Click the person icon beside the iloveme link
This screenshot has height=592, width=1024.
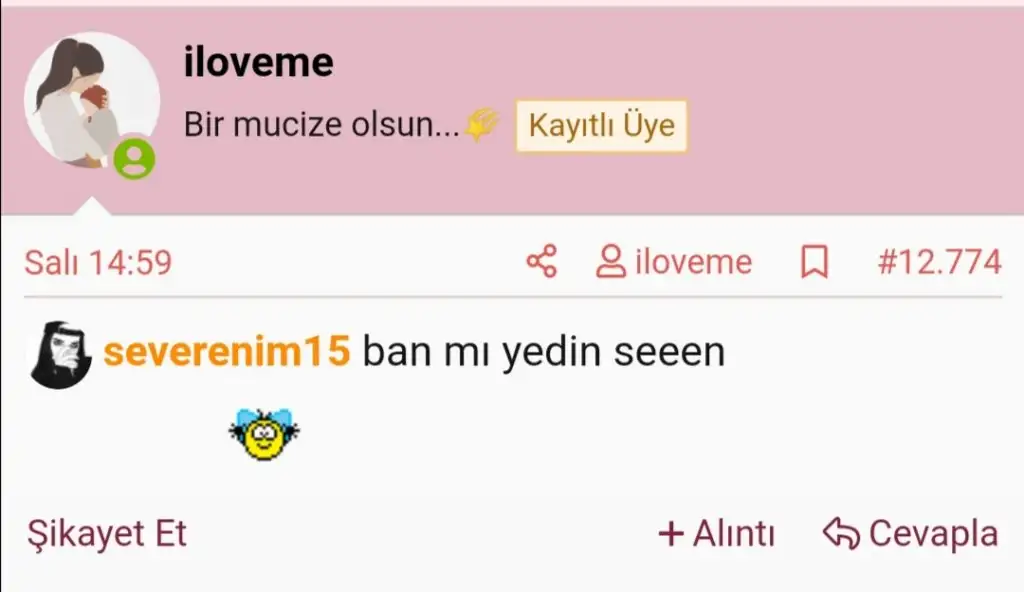point(611,261)
